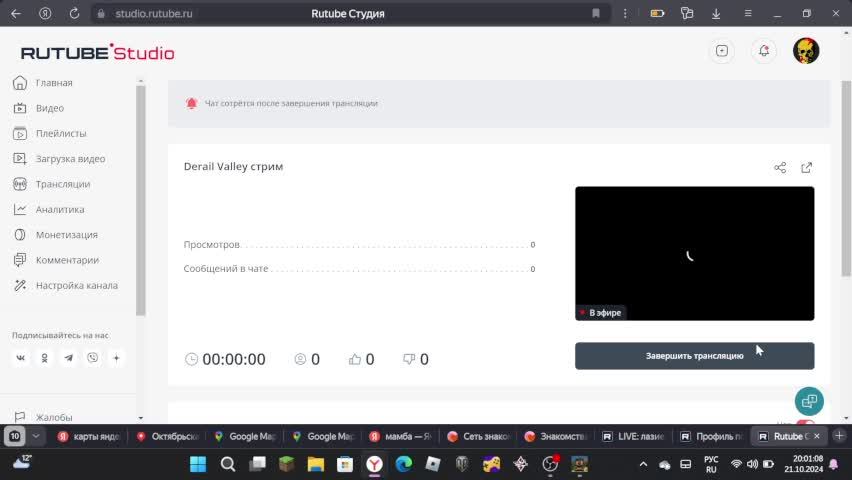This screenshot has height=480, width=852.
Task: Click the RUTUBE Studio logo
Action: (x=98, y=53)
